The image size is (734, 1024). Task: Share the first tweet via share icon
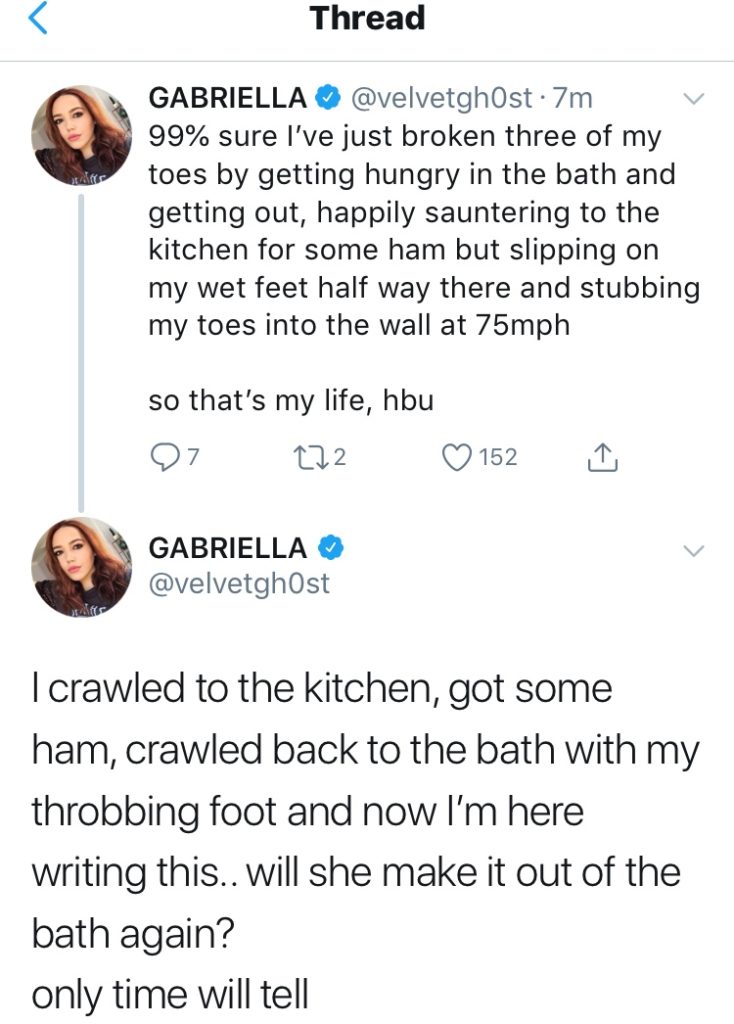pos(600,458)
